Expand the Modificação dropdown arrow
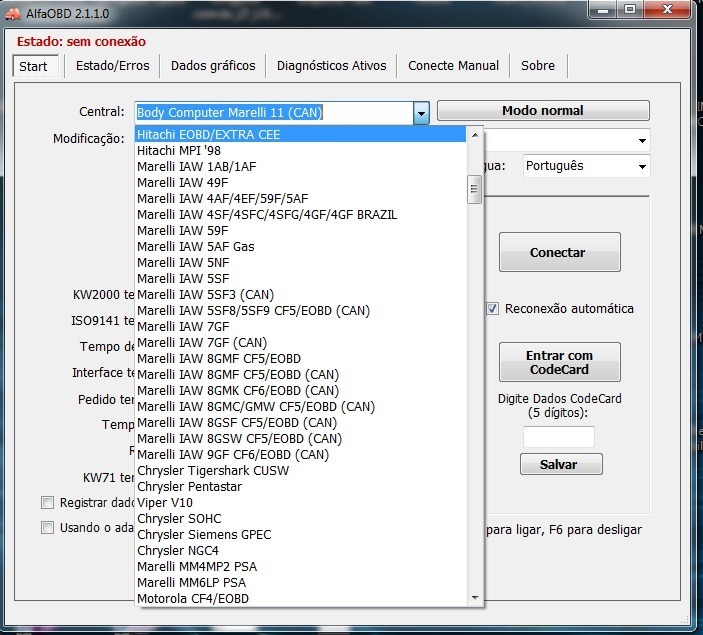The height and width of the screenshot is (635, 703). pyautogui.click(x=642, y=141)
